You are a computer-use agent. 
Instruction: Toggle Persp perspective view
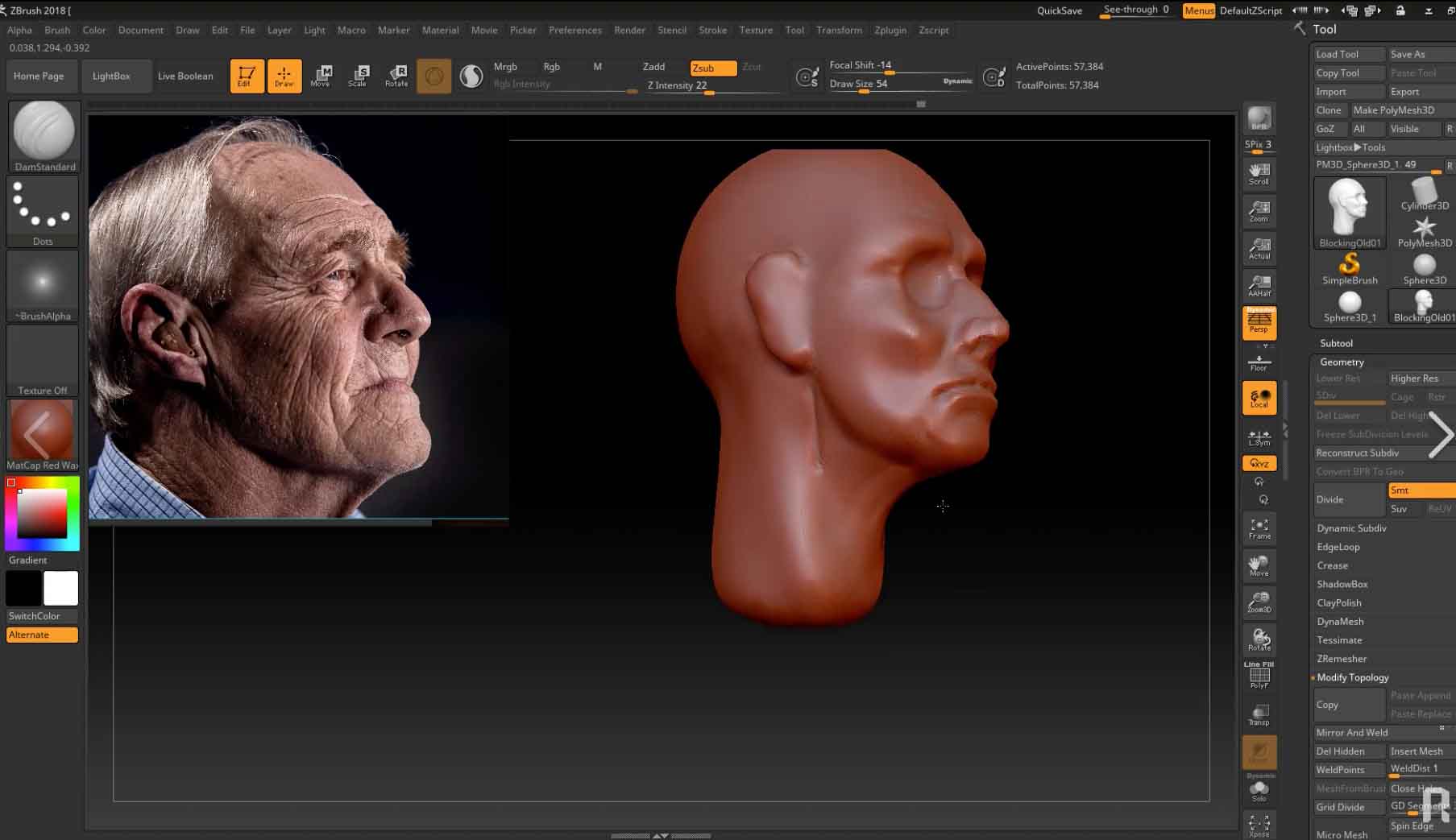click(1259, 322)
